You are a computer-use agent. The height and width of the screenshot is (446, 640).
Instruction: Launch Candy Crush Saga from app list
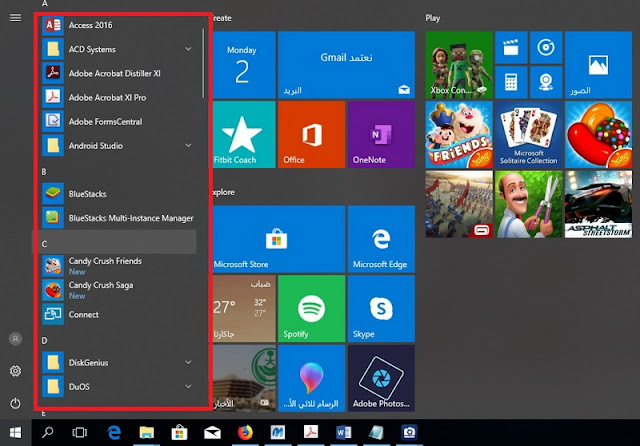[118, 290]
